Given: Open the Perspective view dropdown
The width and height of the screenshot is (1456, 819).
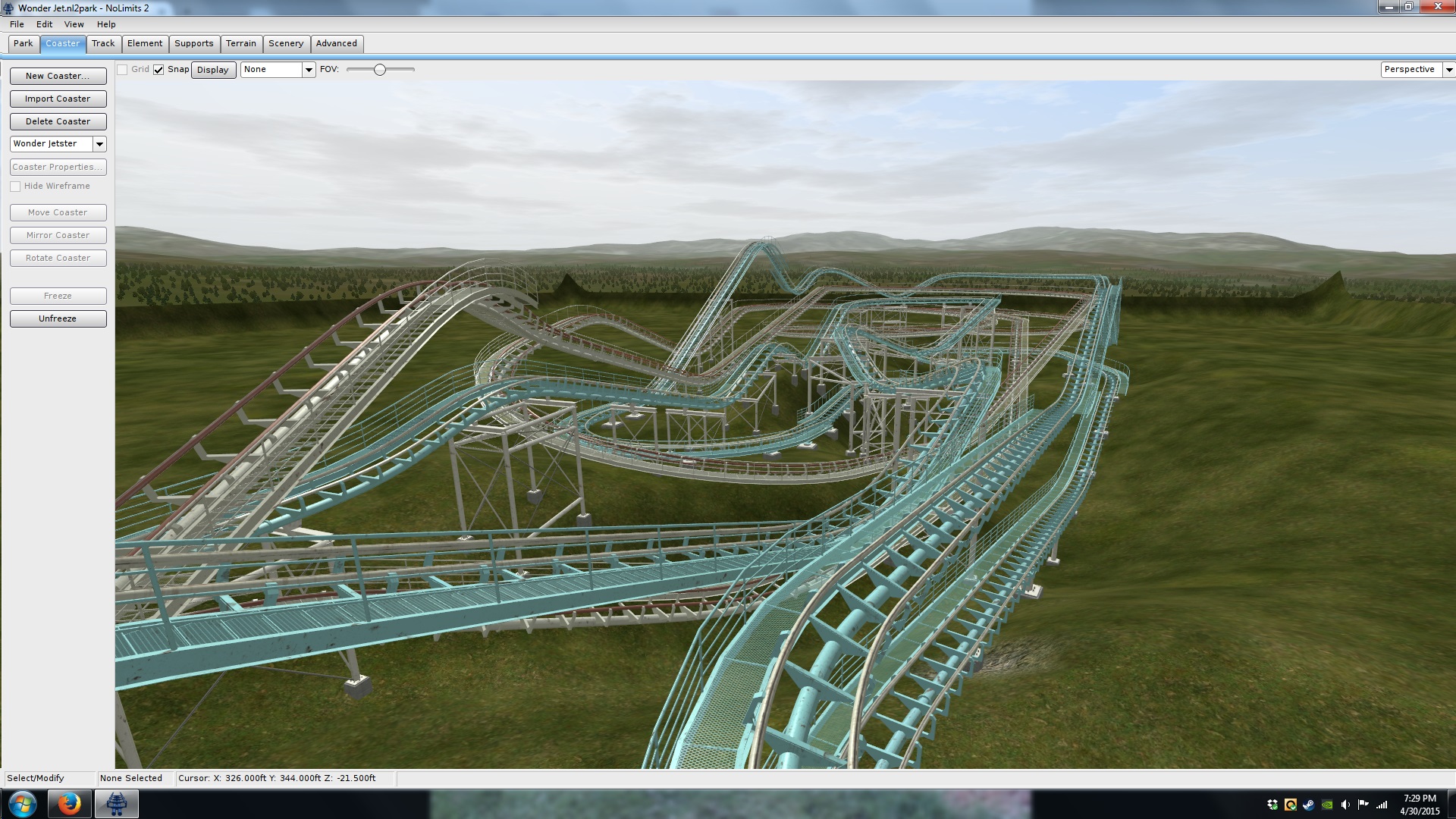Looking at the screenshot, I should point(1448,70).
